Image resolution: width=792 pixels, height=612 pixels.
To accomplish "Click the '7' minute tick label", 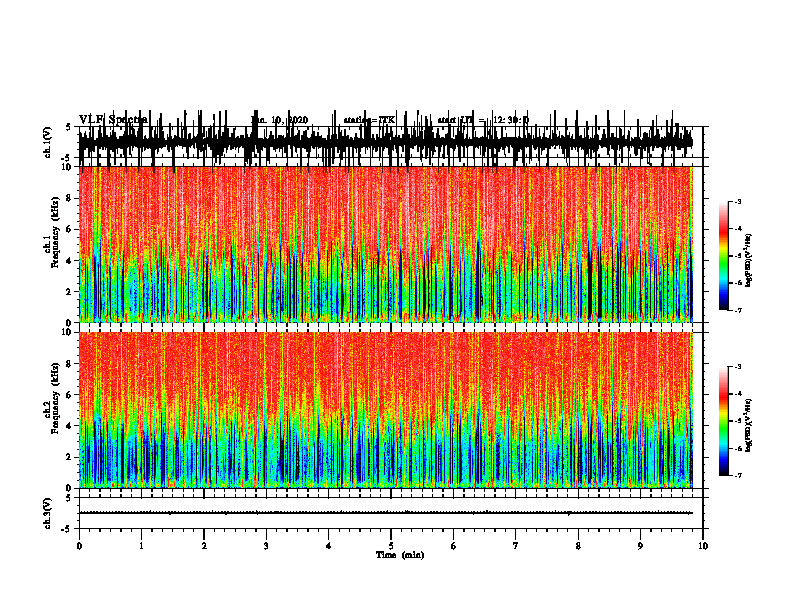I will (x=516, y=546).
